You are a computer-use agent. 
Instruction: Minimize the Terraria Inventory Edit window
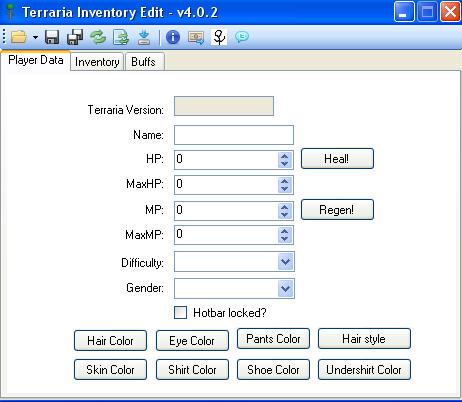(404, 12)
